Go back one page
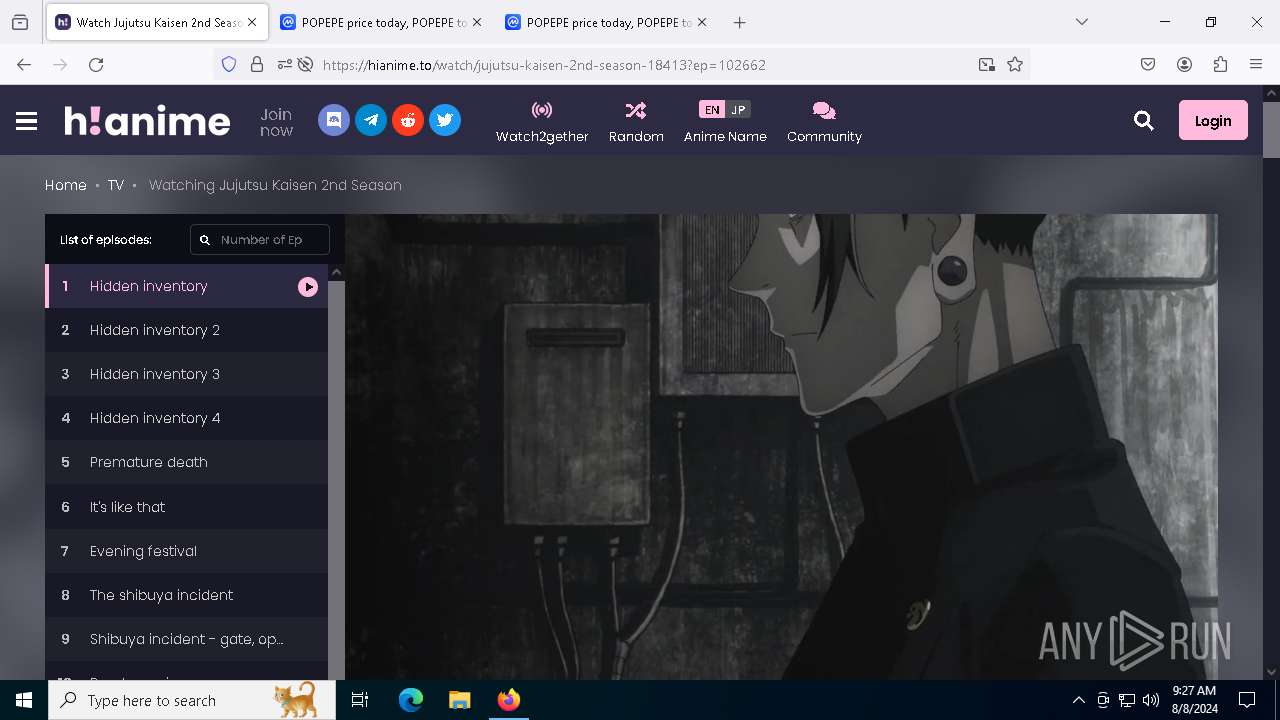Viewport: 1280px width, 720px height. (x=24, y=64)
